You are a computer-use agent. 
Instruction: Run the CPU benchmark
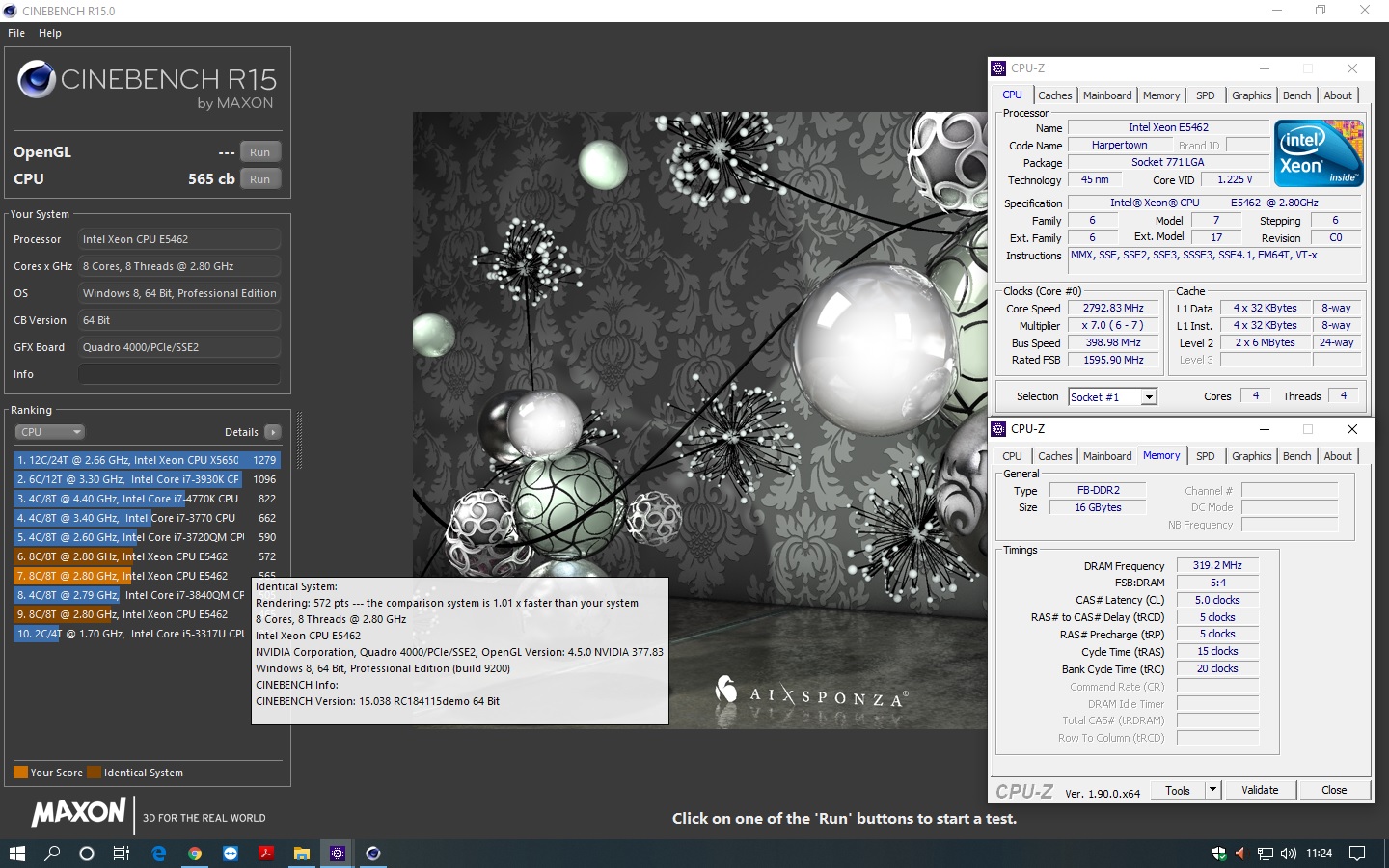point(260,179)
